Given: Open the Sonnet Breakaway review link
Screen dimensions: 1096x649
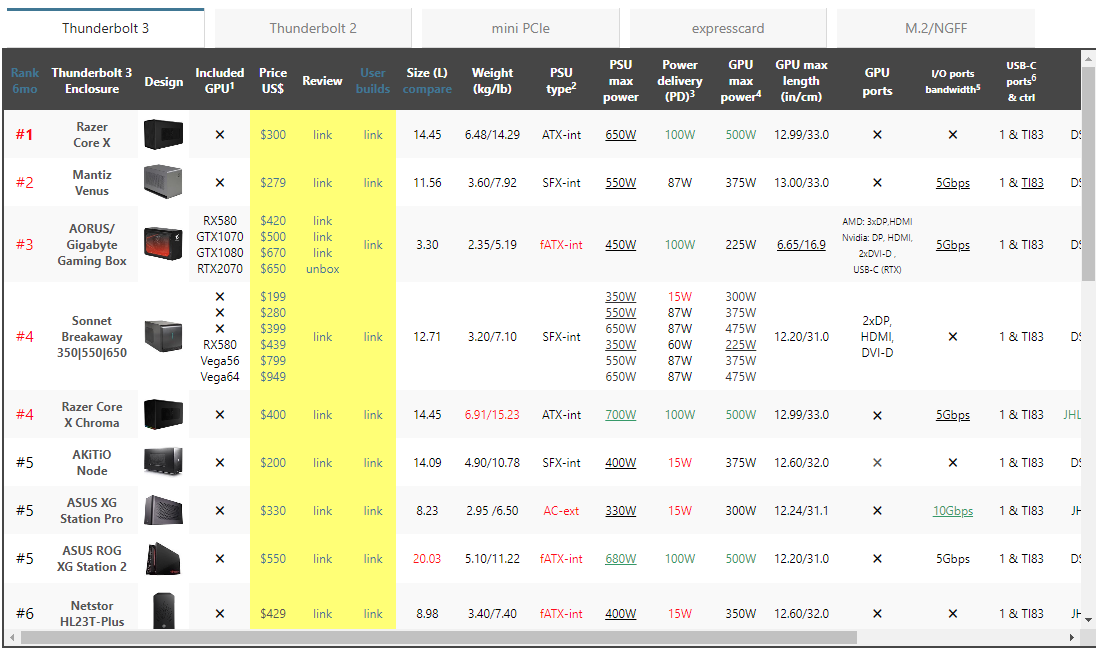Looking at the screenshot, I should [x=322, y=336].
